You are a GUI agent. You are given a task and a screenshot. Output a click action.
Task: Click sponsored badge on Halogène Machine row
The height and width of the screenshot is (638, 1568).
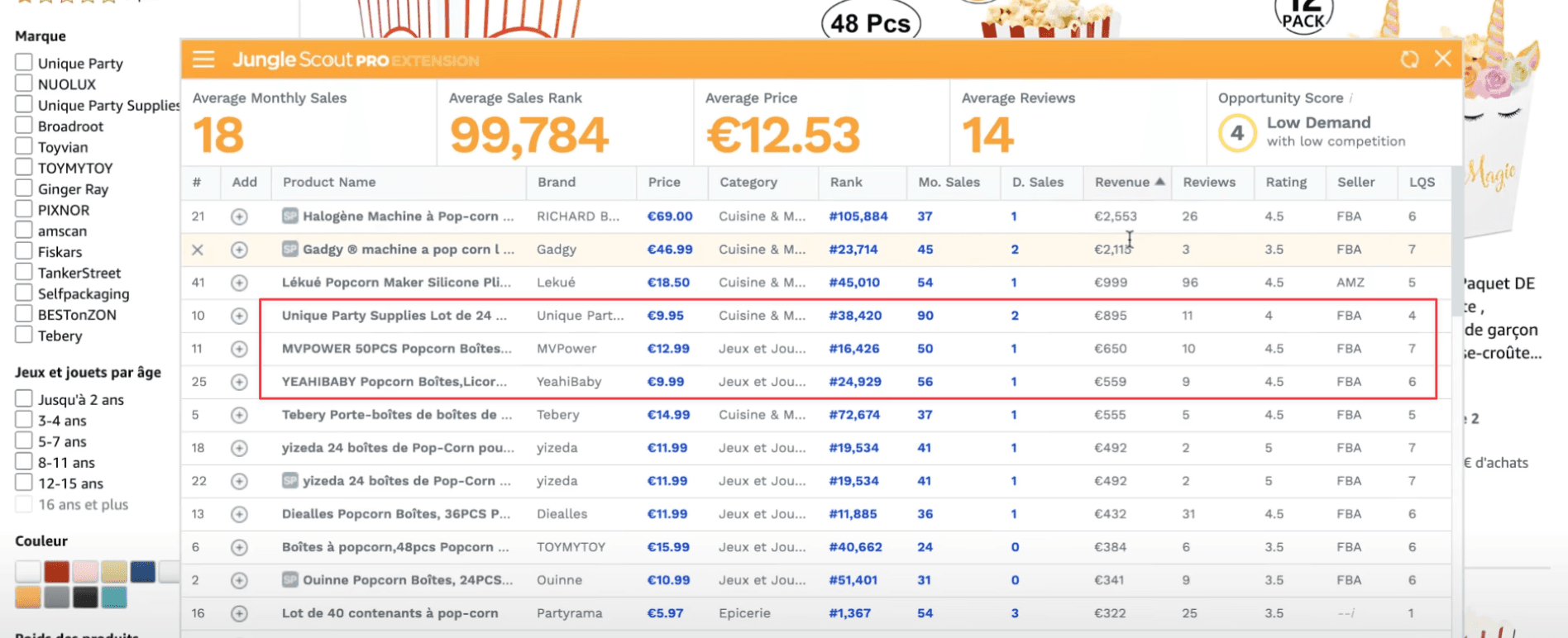click(289, 216)
